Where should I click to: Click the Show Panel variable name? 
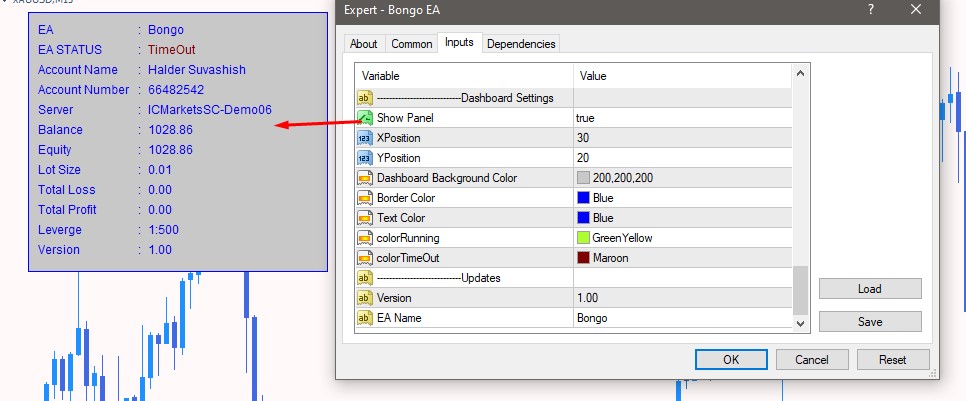pos(405,118)
